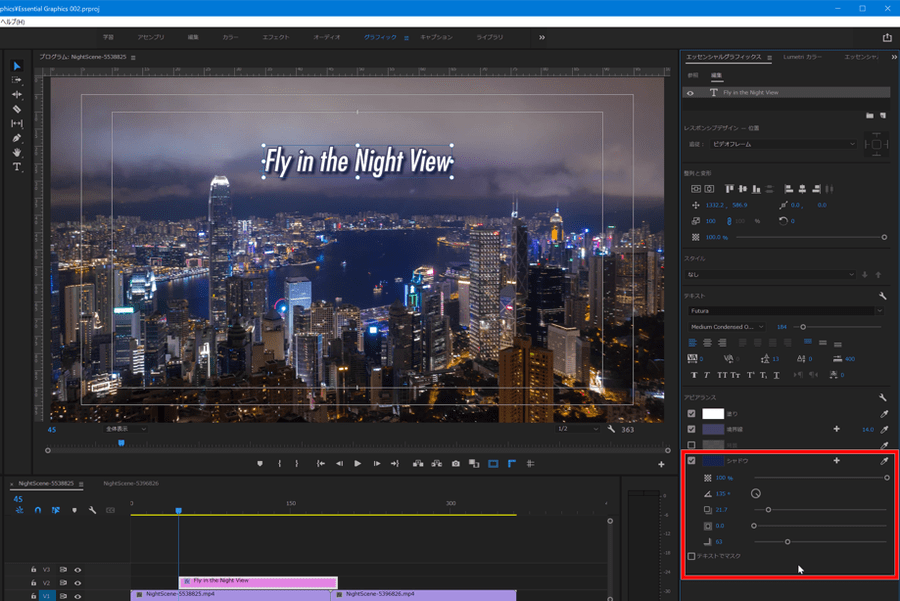This screenshot has width=900, height=601.
Task: Switch to the Lumetri カラー panel tab
Action: click(802, 57)
